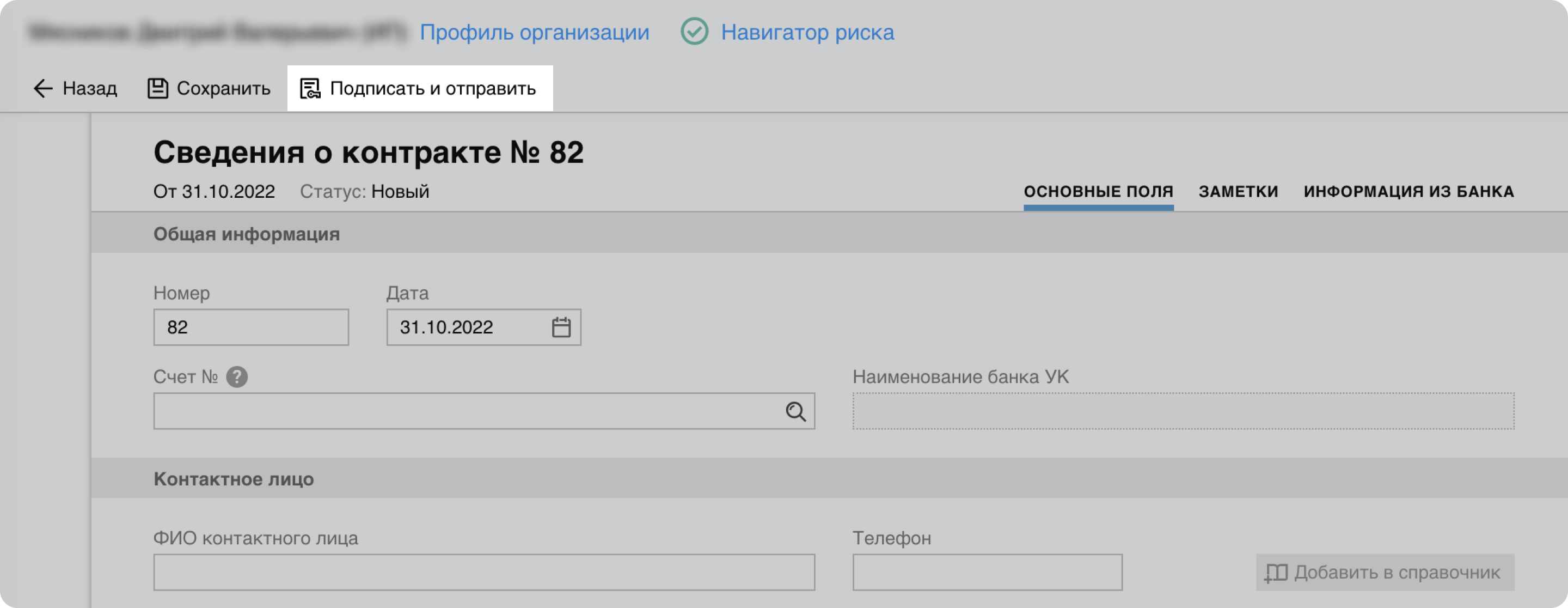Image resolution: width=1568 pixels, height=608 pixels.
Task: Show help for Счет № field
Action: click(237, 377)
